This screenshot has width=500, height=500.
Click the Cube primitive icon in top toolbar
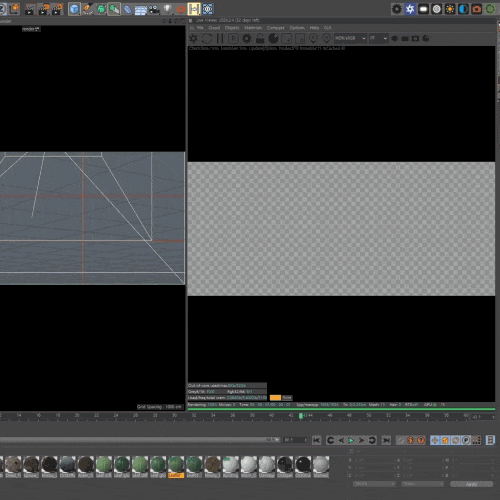tap(74, 9)
